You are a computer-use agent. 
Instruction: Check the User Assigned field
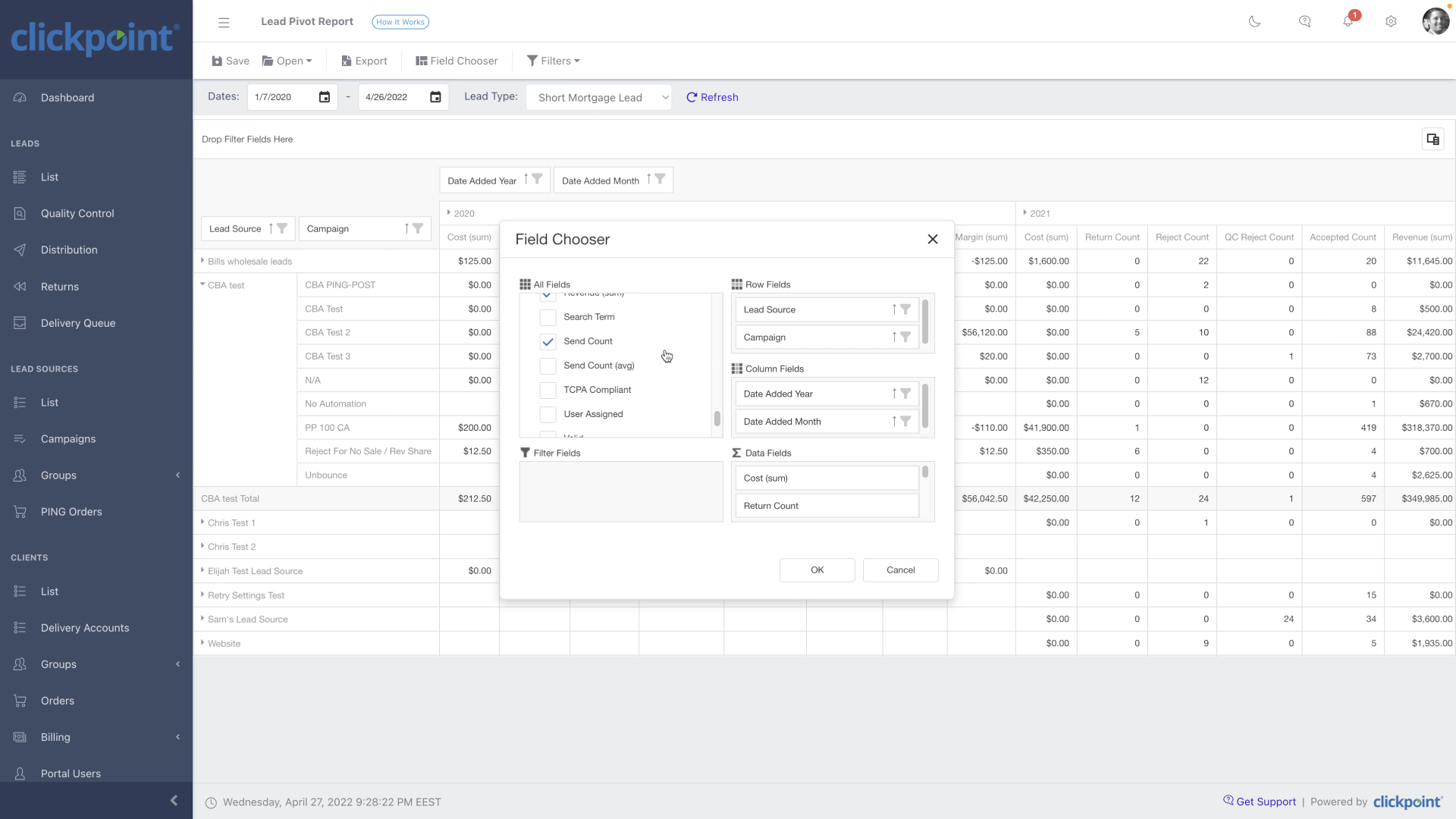click(x=548, y=414)
